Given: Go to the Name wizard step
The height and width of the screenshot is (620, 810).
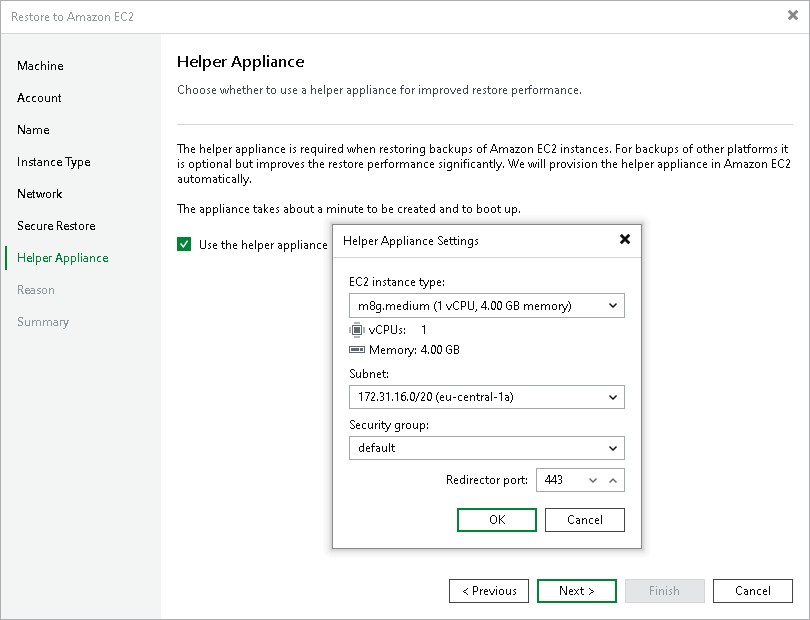Looking at the screenshot, I should tap(33, 130).
